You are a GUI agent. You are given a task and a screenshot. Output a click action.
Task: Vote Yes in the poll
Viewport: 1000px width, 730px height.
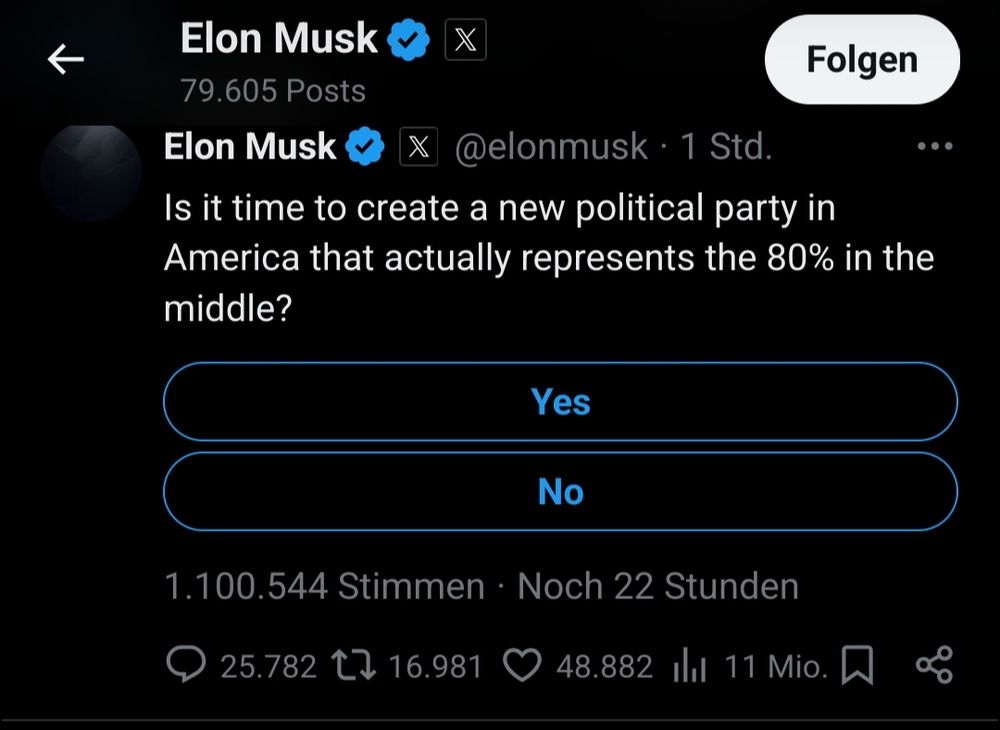click(561, 402)
